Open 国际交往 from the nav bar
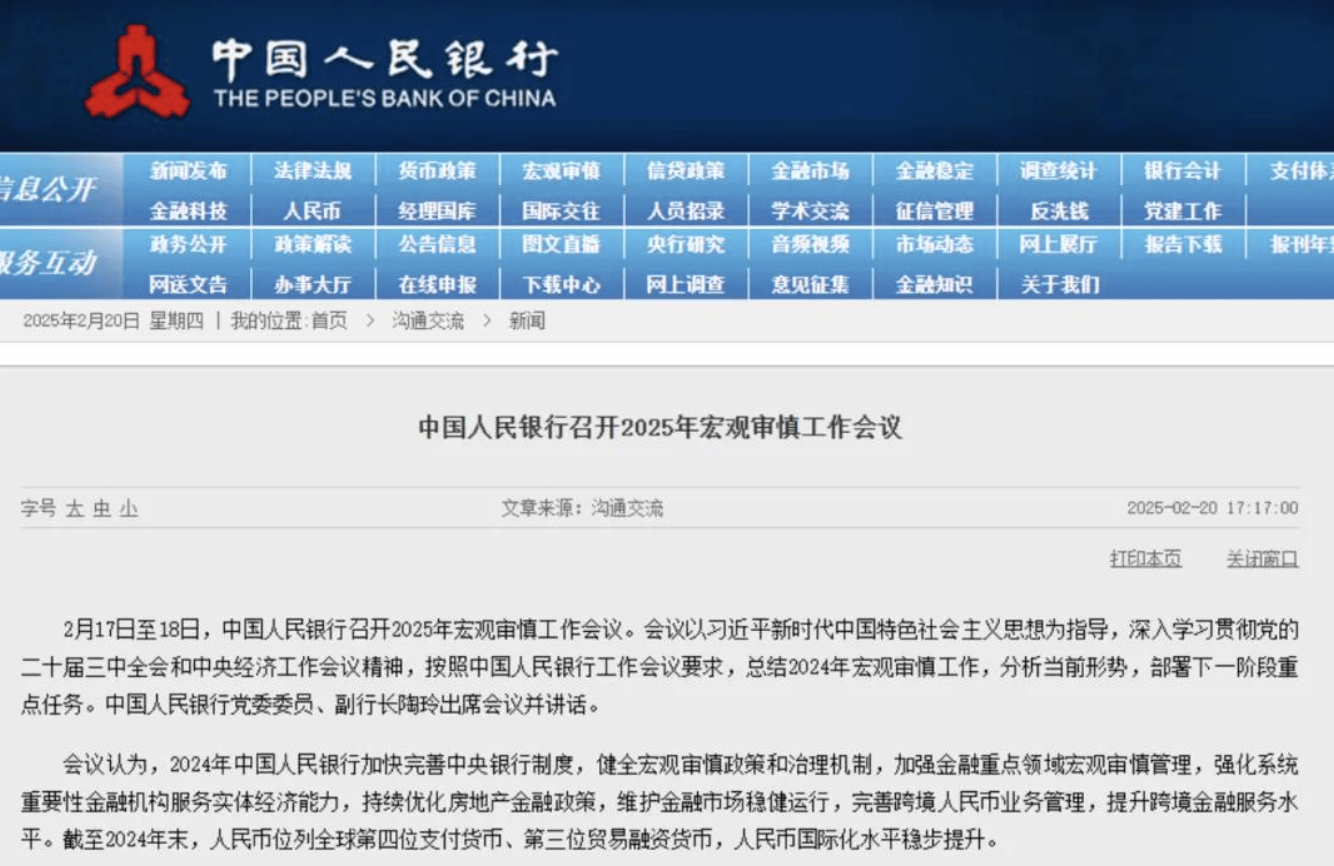1334x866 pixels. click(x=561, y=211)
